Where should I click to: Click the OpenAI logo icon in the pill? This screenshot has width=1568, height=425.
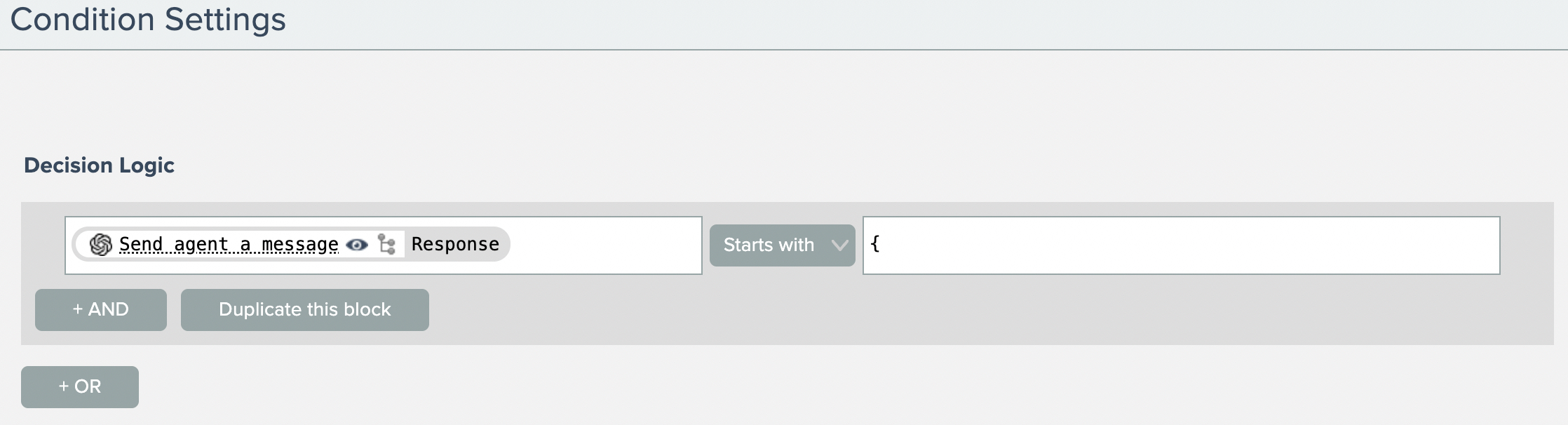[101, 245]
